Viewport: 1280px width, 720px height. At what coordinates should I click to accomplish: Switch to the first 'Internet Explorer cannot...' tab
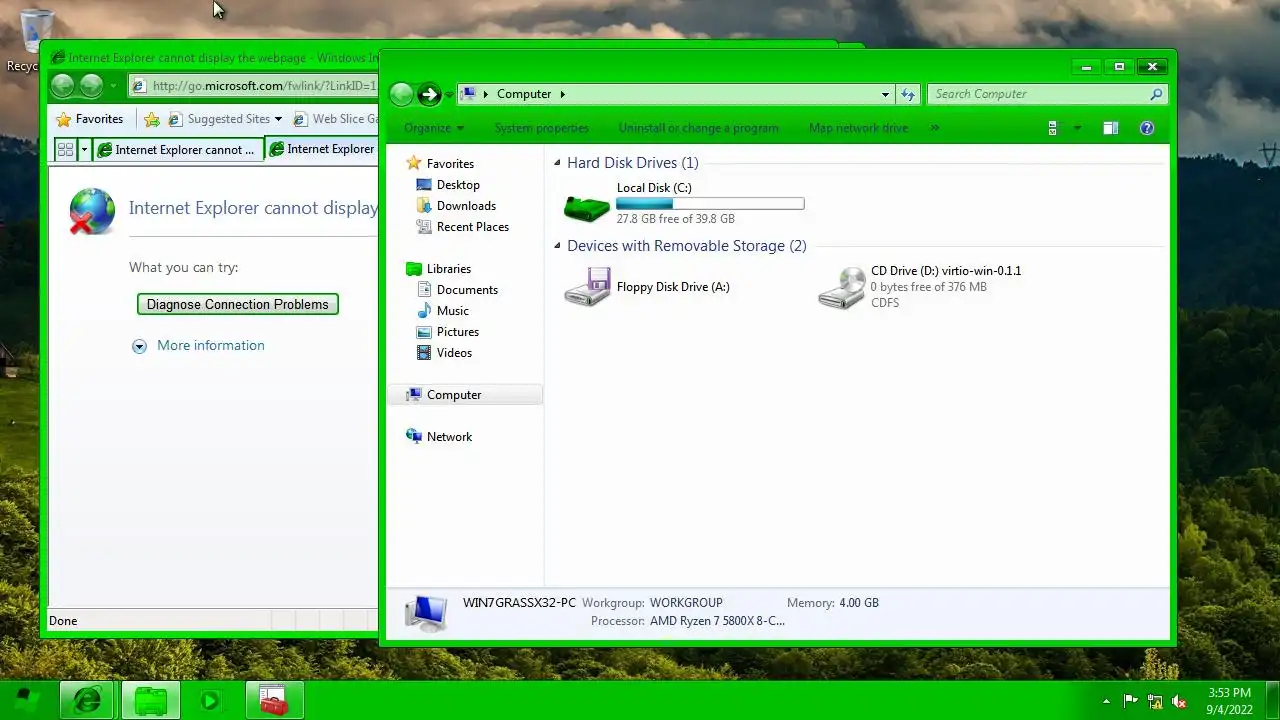[x=177, y=150]
